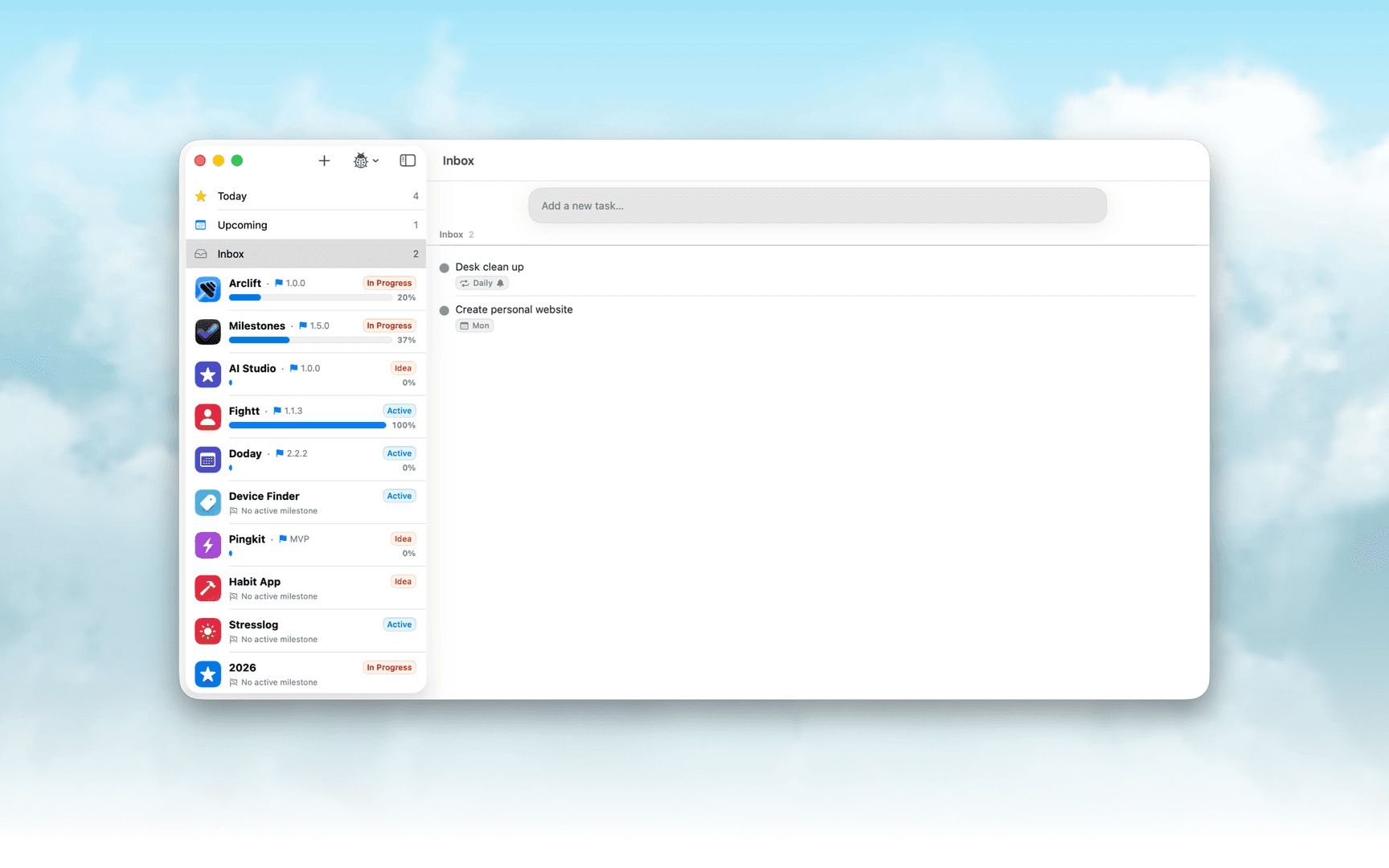This screenshot has height=868, width=1389.
Task: Click the plus icon to add new item
Action: [324, 161]
